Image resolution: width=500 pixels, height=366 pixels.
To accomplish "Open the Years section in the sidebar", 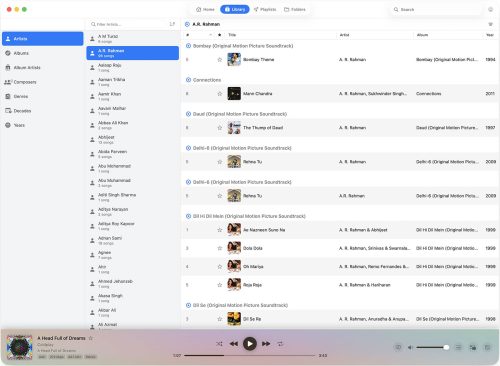I will [x=42, y=125].
